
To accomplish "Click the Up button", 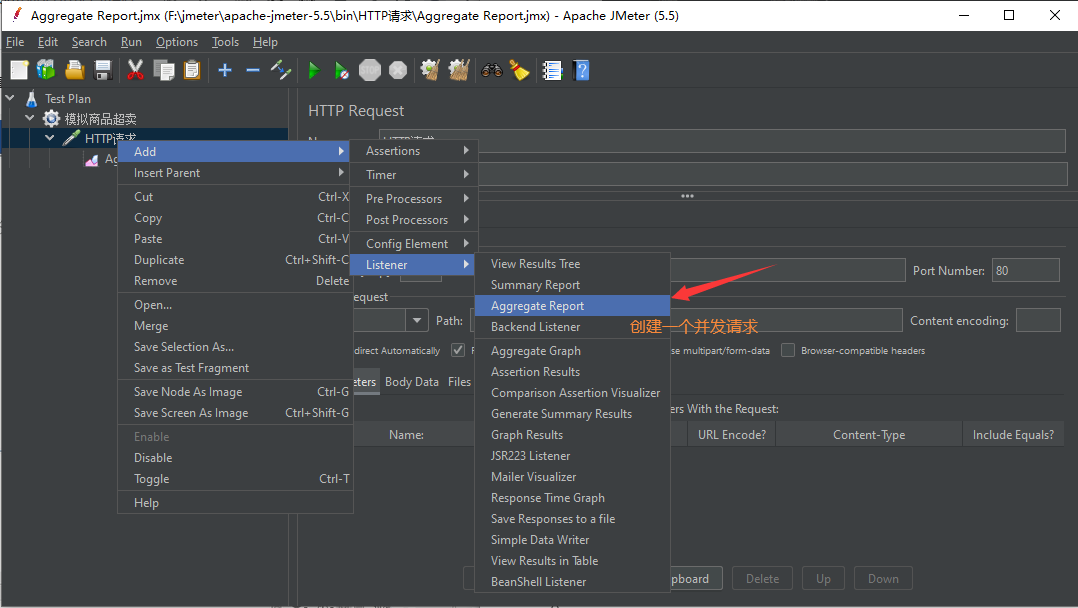I will [823, 578].
